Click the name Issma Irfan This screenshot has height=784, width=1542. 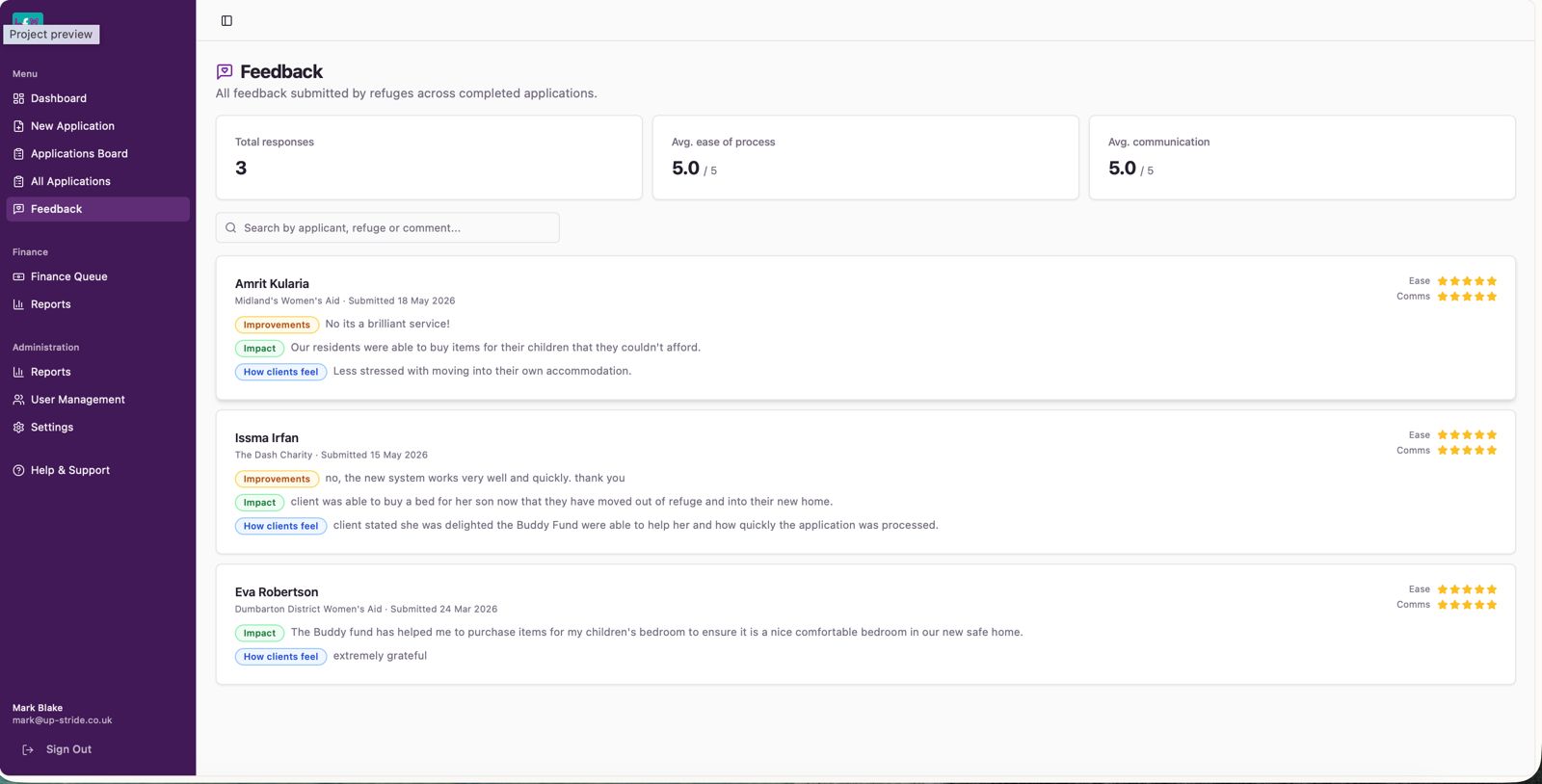(x=267, y=438)
